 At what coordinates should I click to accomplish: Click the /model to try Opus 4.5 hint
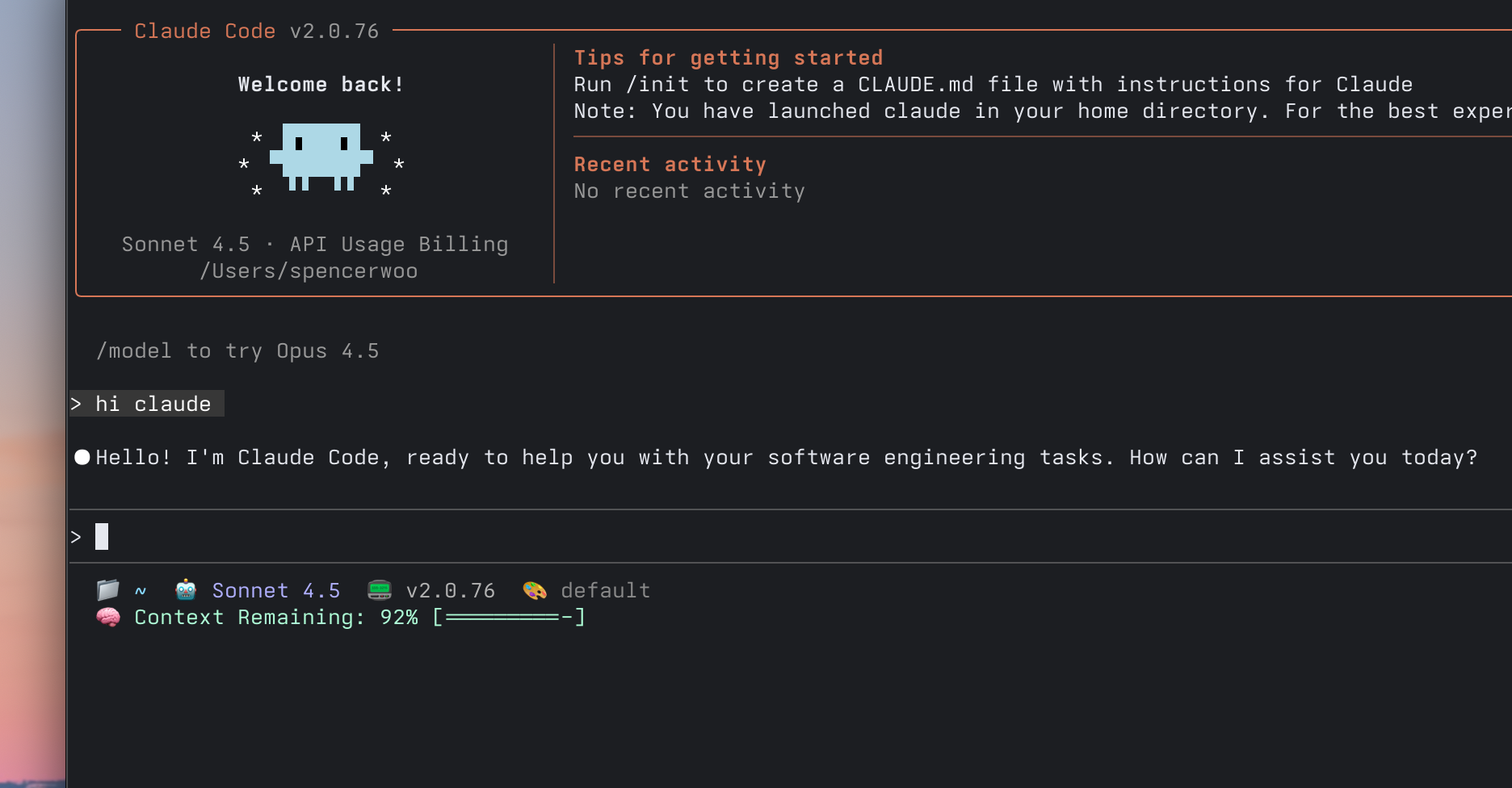pyautogui.click(x=237, y=351)
